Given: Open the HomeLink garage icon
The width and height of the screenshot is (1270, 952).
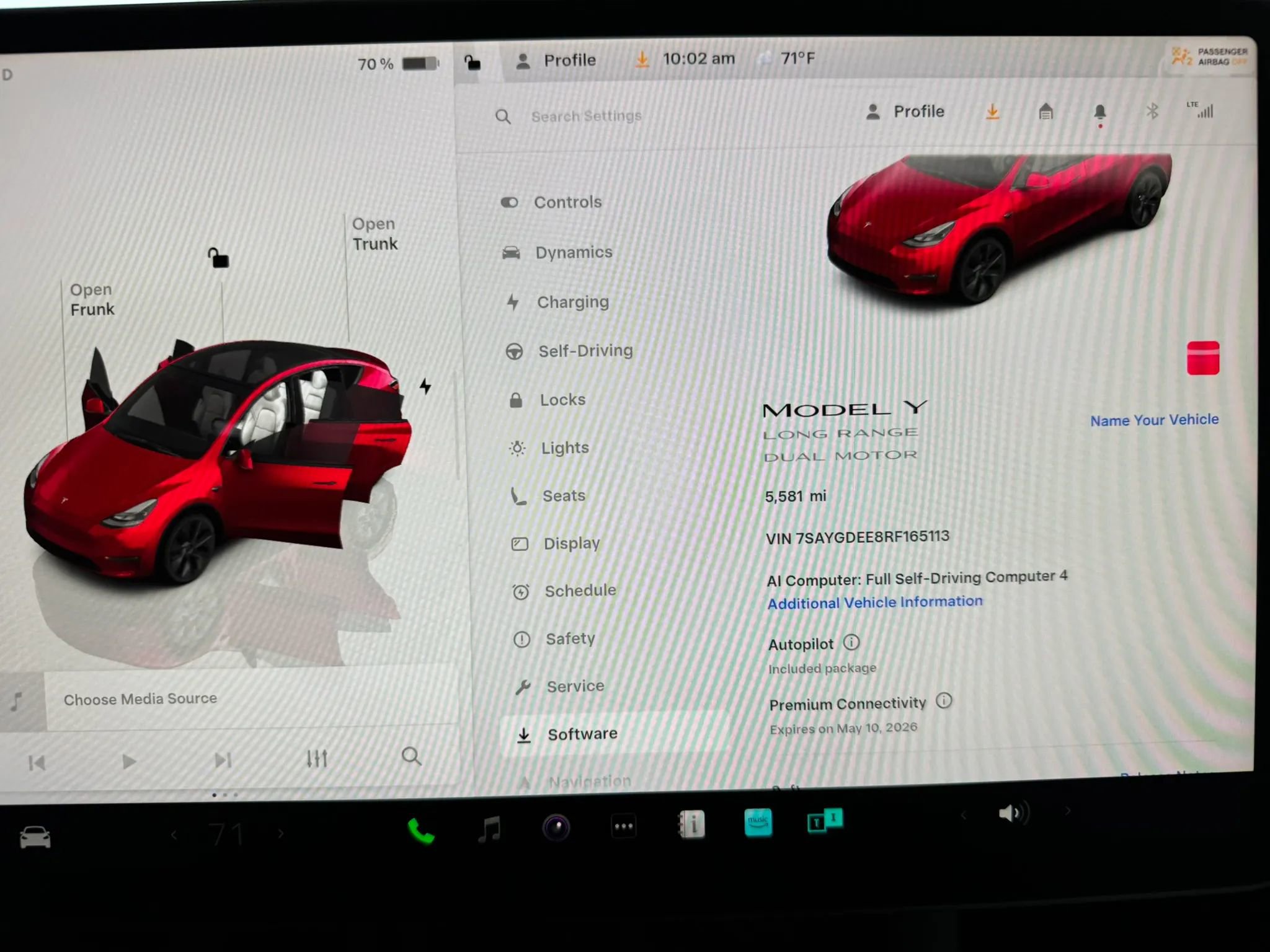Looking at the screenshot, I should [1046, 112].
